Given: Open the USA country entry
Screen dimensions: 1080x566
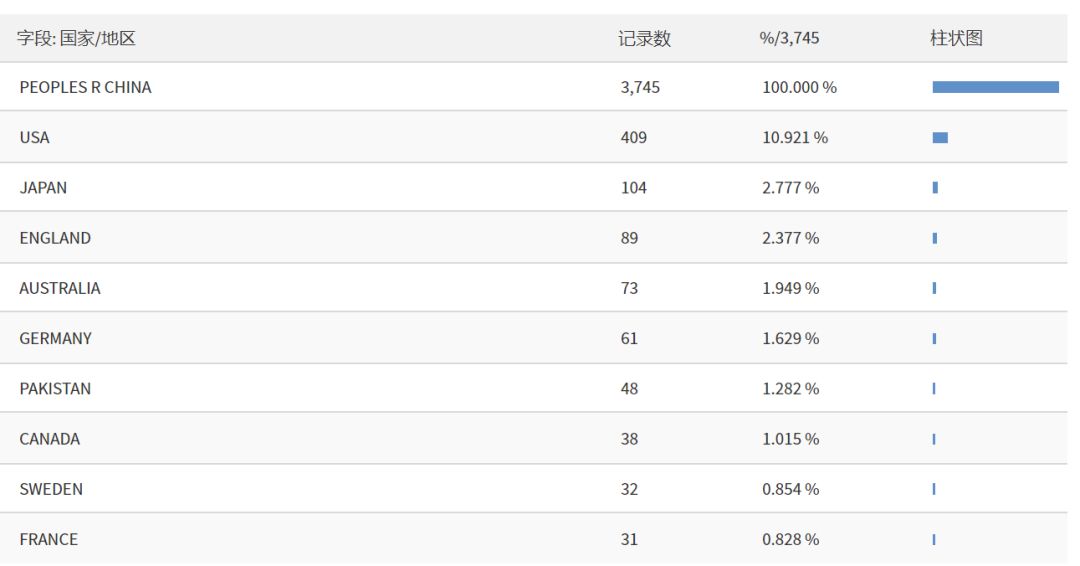Looking at the screenshot, I should click(34, 138).
